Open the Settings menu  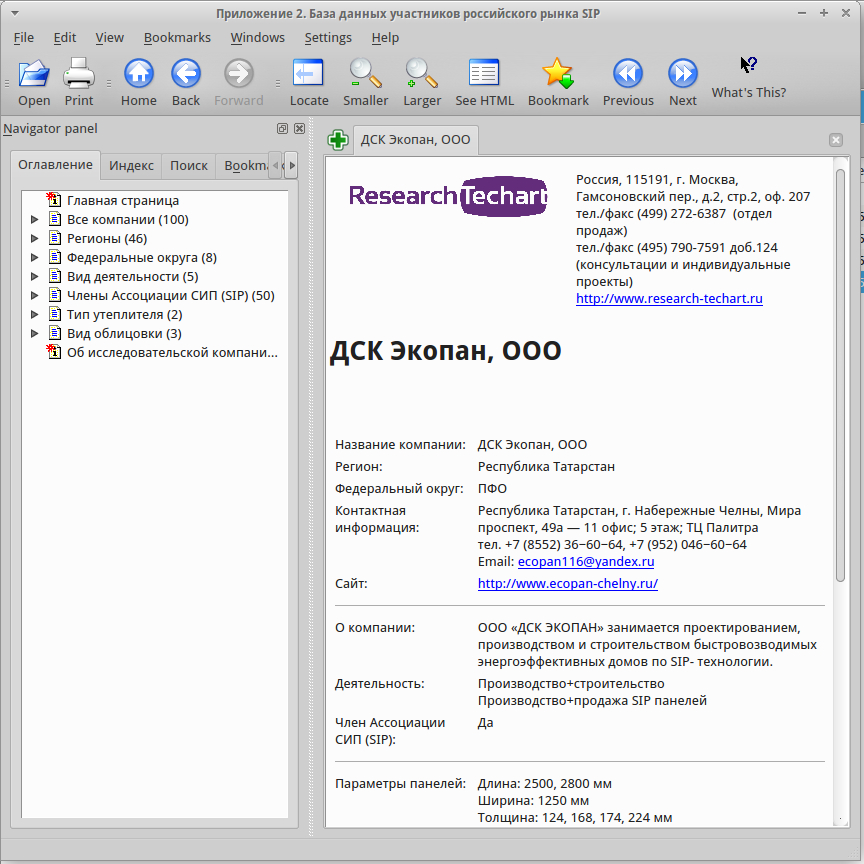click(x=328, y=37)
